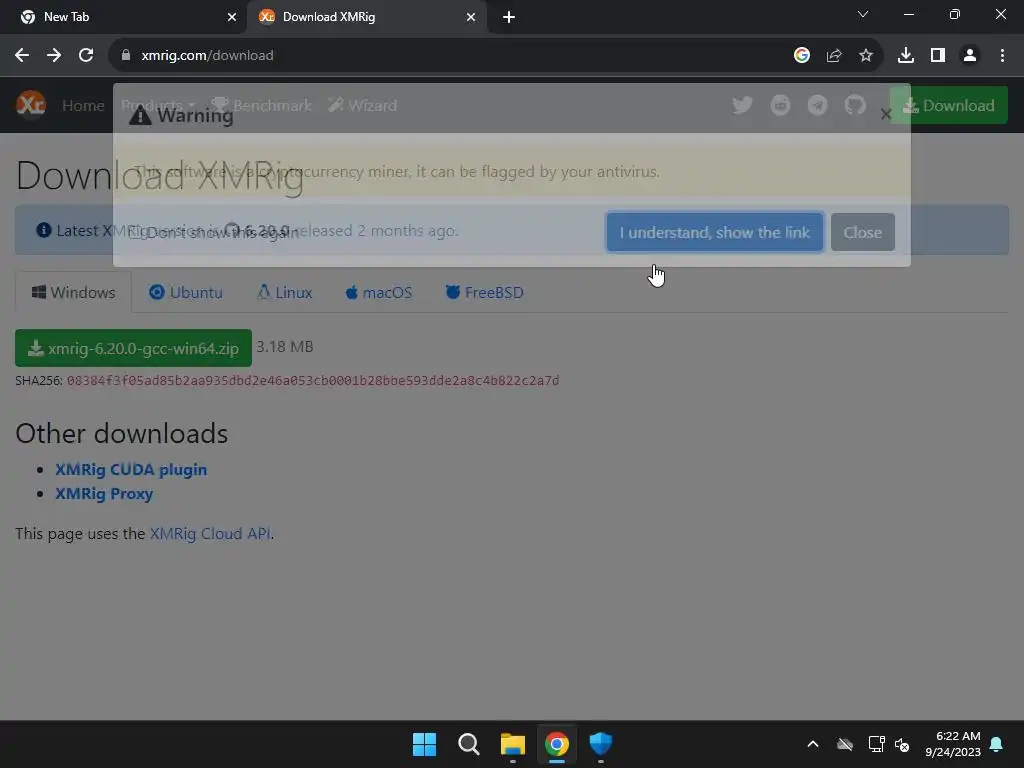Open the XMRig CUDA plugin link
Screen dimensions: 1024x768
tap(131, 470)
